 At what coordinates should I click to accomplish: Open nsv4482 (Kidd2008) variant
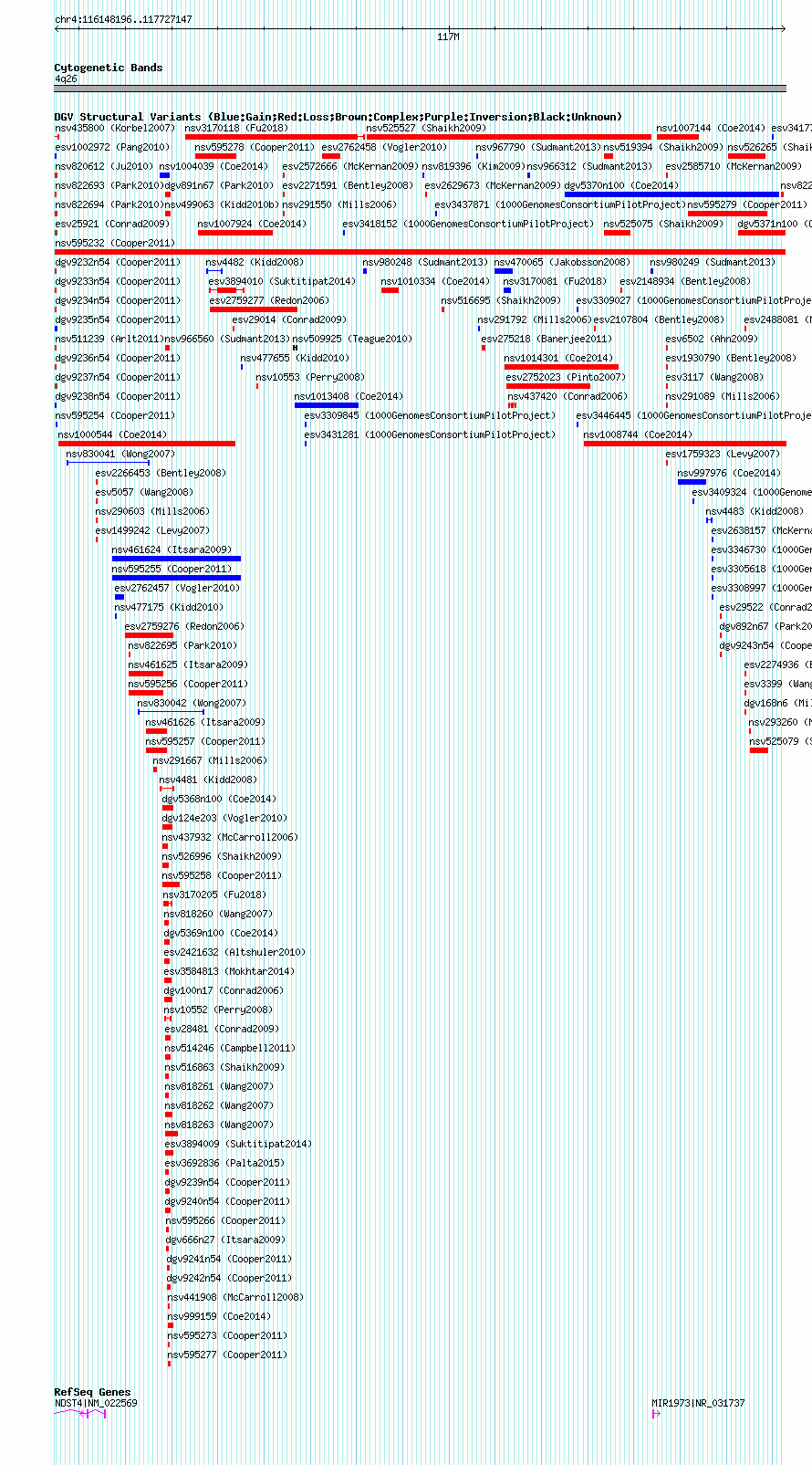(255, 262)
